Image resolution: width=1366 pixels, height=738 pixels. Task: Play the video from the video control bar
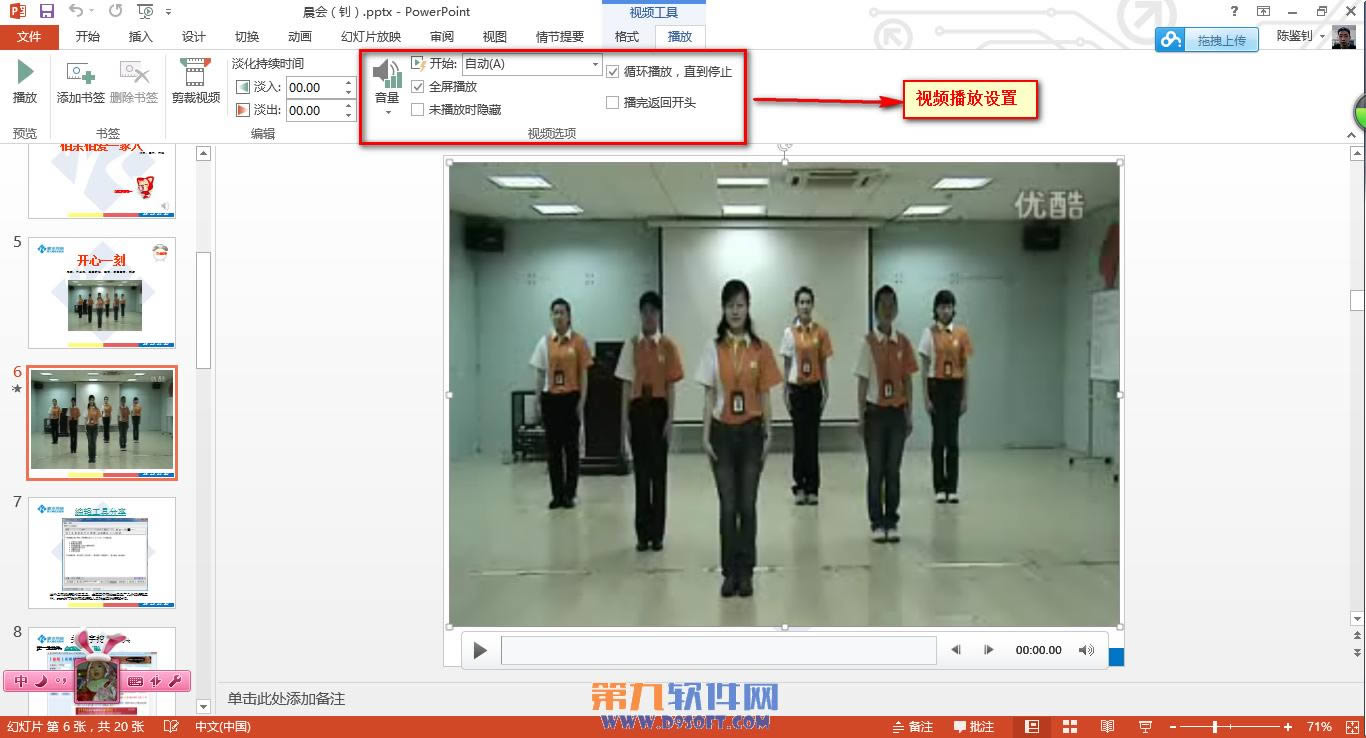click(x=480, y=650)
